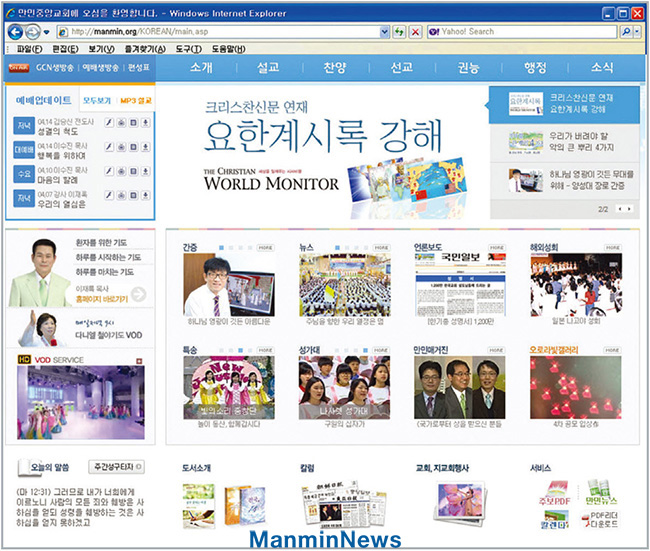Open the 찬양 navigation tab
This screenshot has width=650, height=551.
tap(335, 67)
